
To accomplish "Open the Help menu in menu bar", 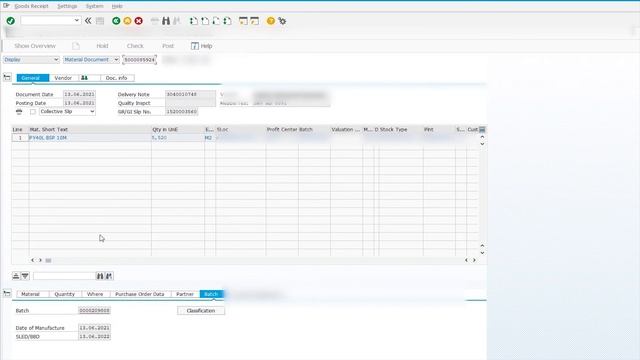I will coord(117,6).
